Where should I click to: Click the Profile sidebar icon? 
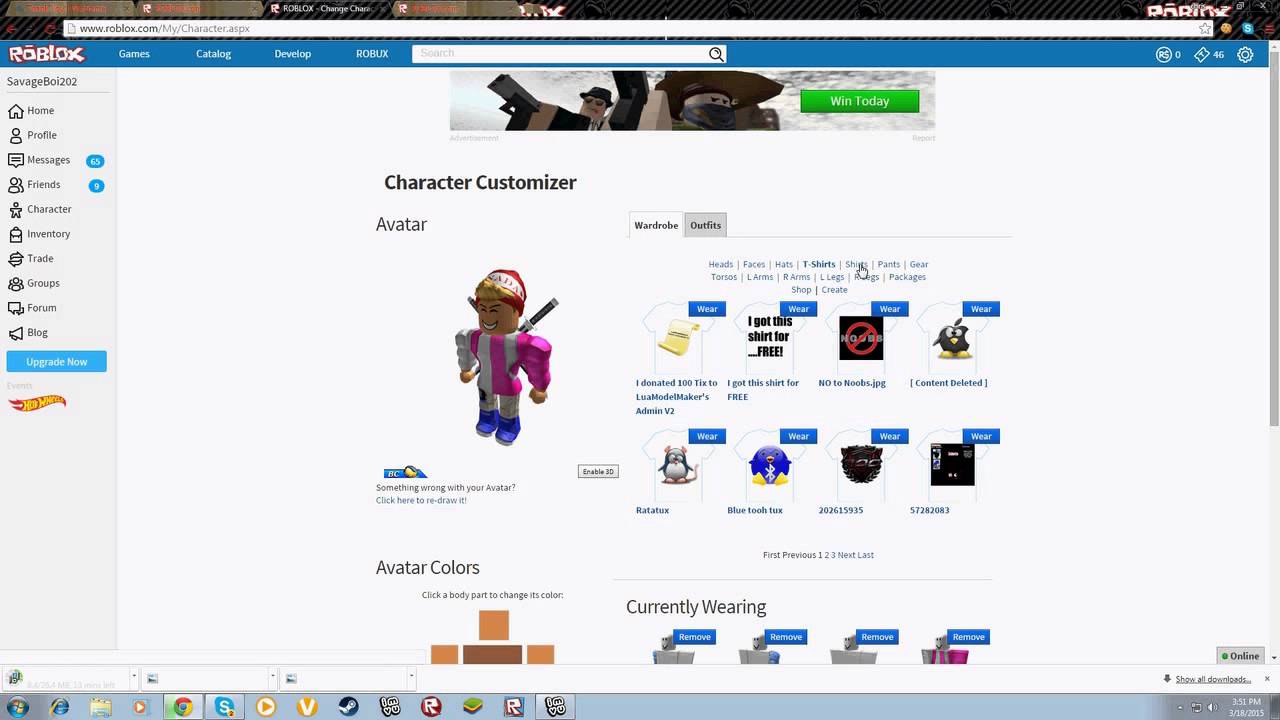point(16,135)
